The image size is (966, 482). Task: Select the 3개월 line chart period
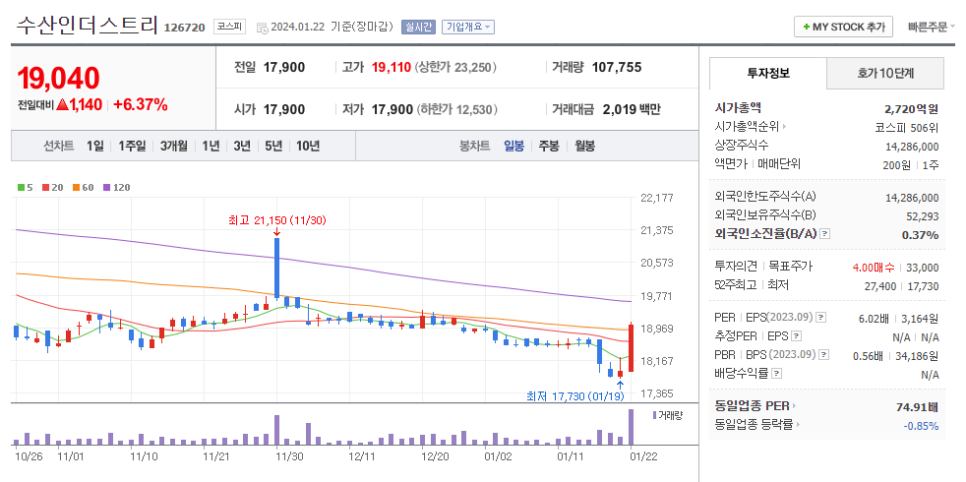coord(174,146)
